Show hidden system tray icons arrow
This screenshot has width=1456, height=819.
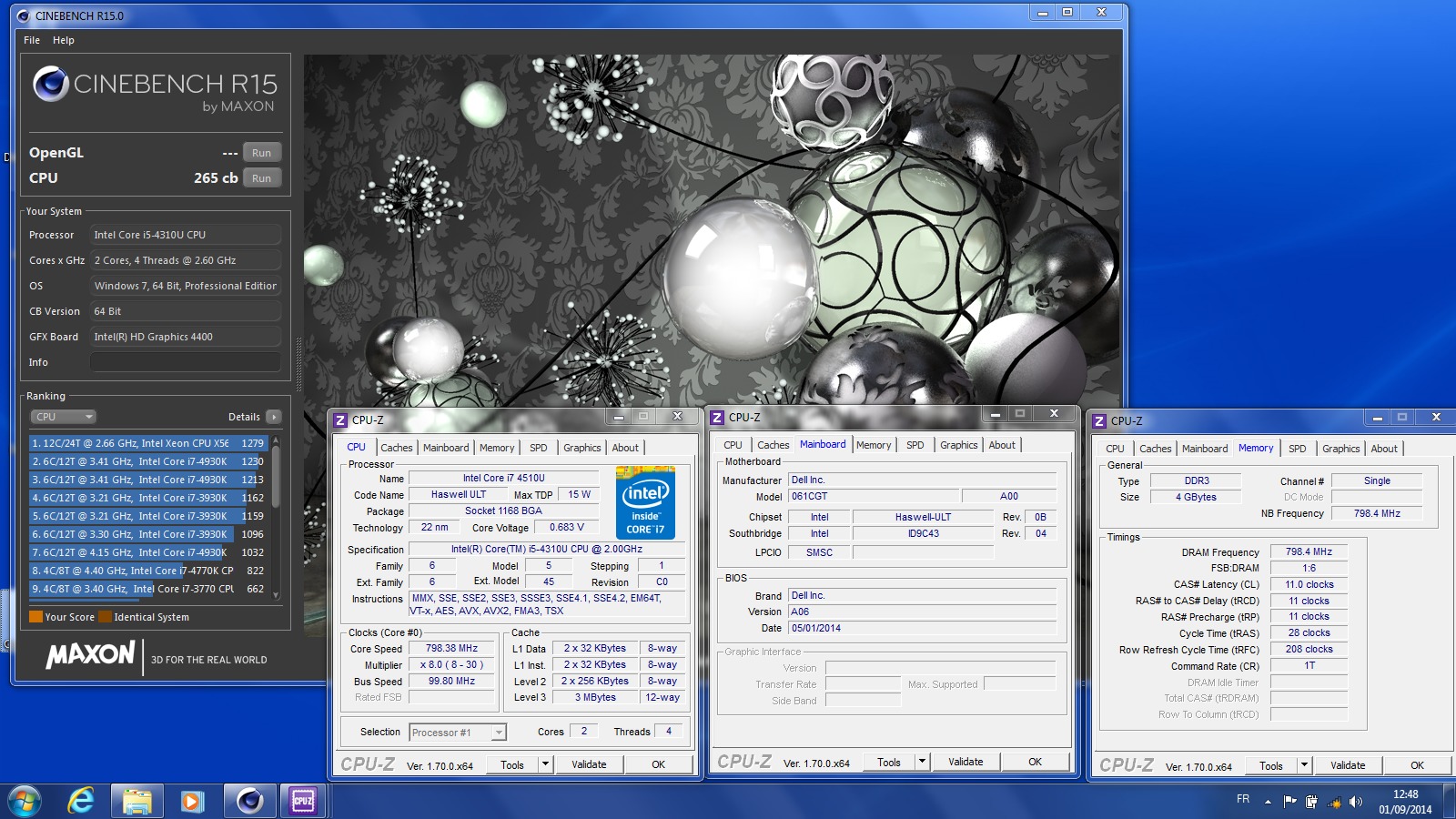point(1268,802)
